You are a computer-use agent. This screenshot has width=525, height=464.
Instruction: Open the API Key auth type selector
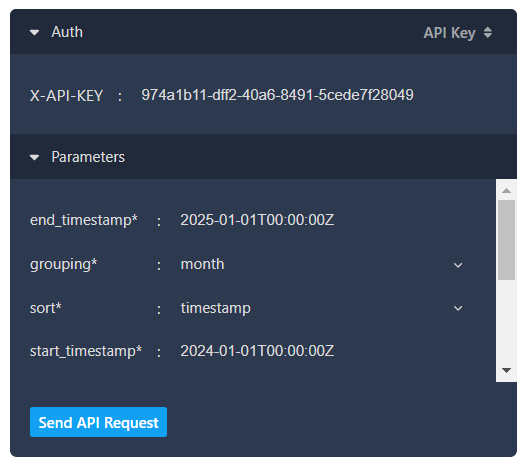click(457, 33)
